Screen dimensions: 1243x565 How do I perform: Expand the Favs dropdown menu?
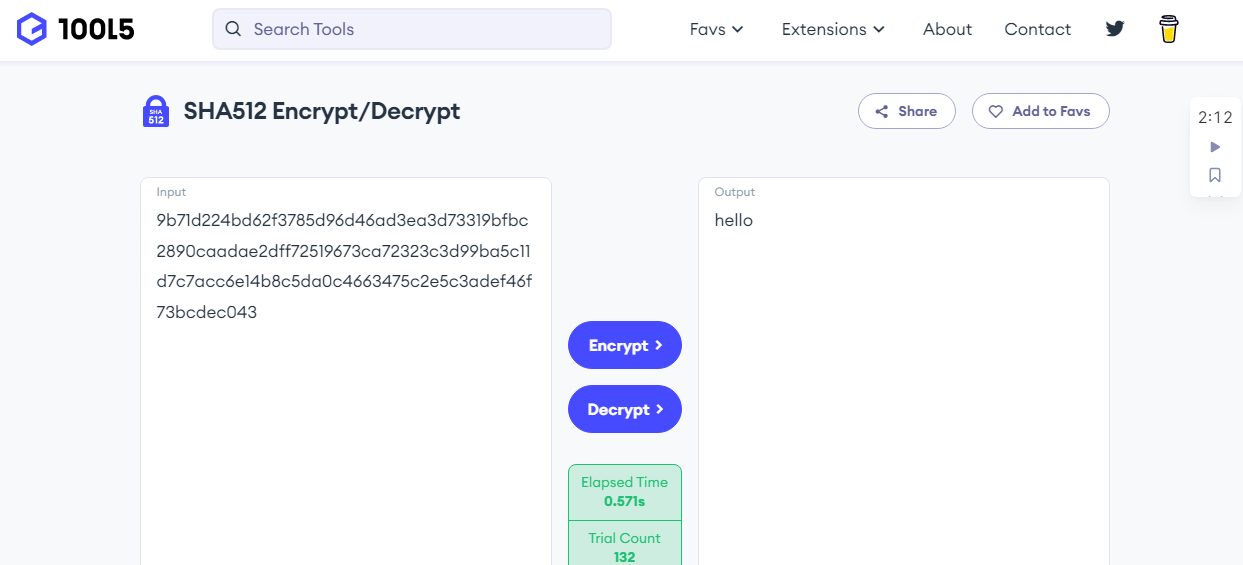pos(717,29)
